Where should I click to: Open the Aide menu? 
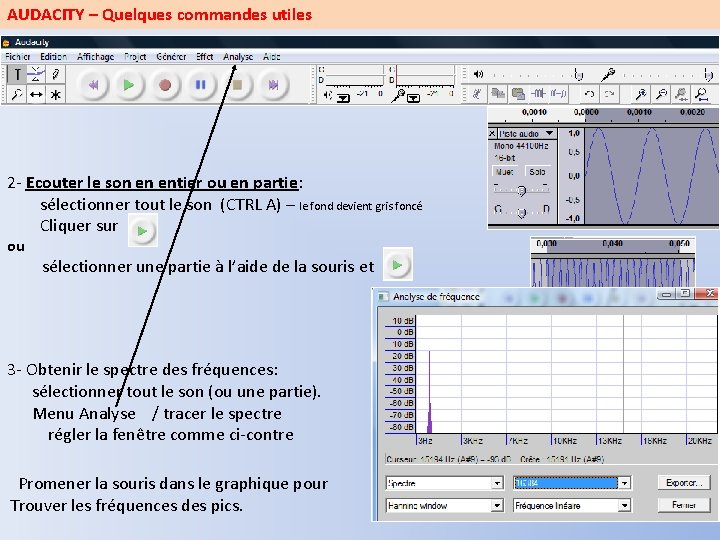271,56
